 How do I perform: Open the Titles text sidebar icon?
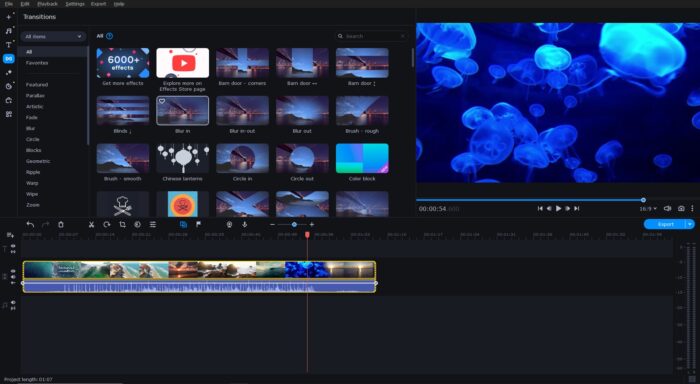tap(8, 45)
